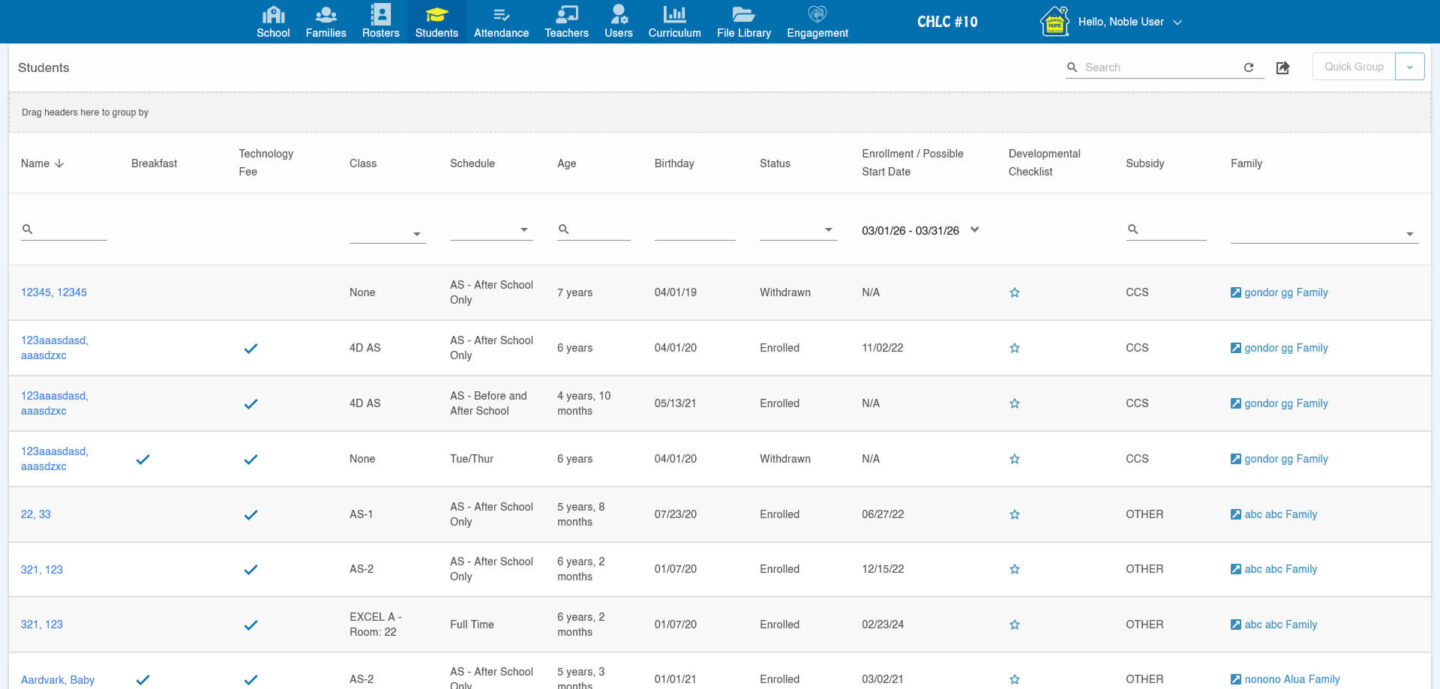Screen dimensions: 1440x689
Task: Toggle Technology Fee checkmark for 22, 33
Action: [251, 515]
